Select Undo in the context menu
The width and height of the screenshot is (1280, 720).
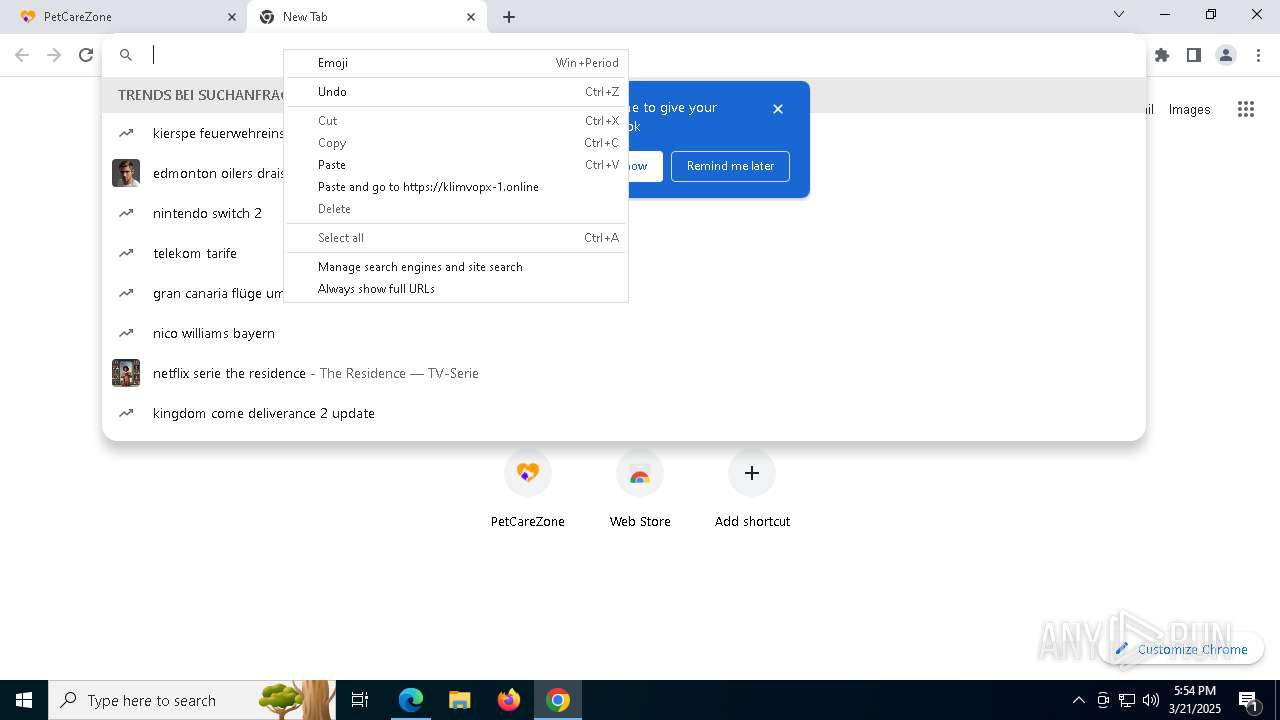coord(456,92)
